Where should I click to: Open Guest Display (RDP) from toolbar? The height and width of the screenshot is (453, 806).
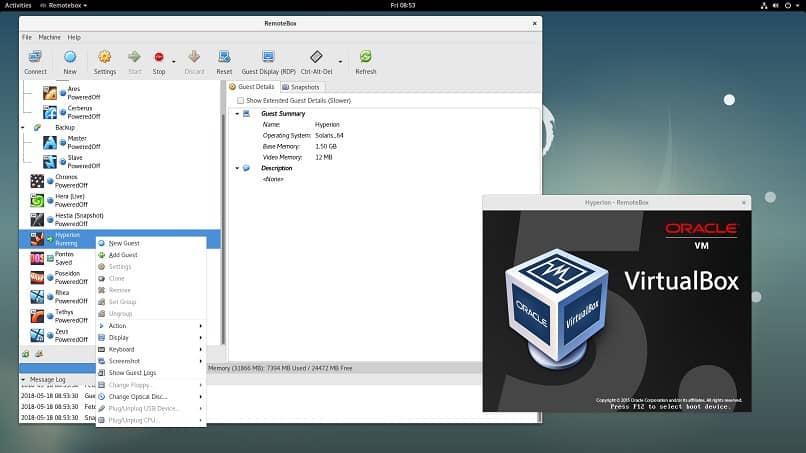pyautogui.click(x=268, y=57)
